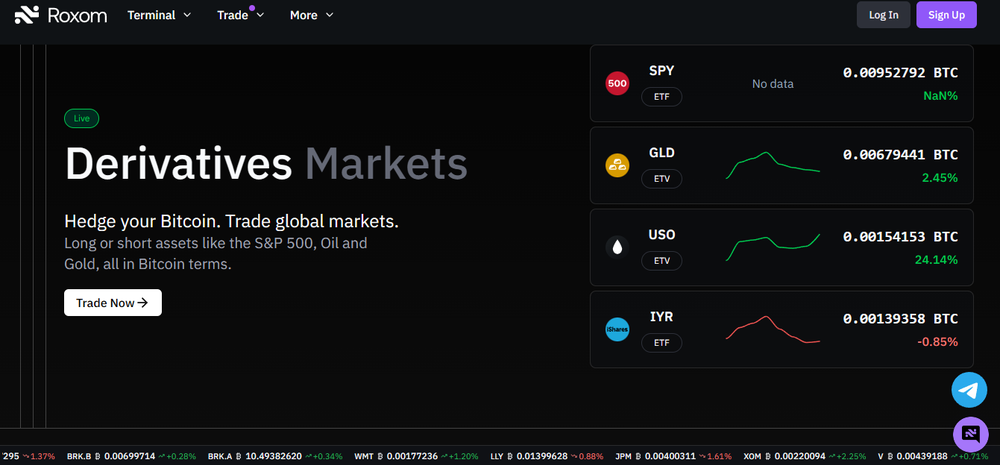Click ticker price 10.49382620 for BRK.A
Viewport: 1000px width, 465px height.
(272, 456)
